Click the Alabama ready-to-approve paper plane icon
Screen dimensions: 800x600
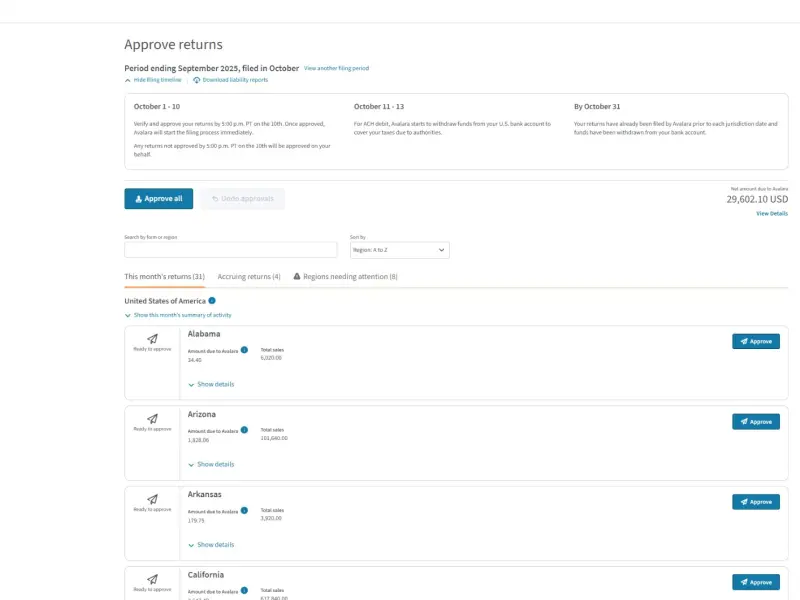(x=153, y=339)
